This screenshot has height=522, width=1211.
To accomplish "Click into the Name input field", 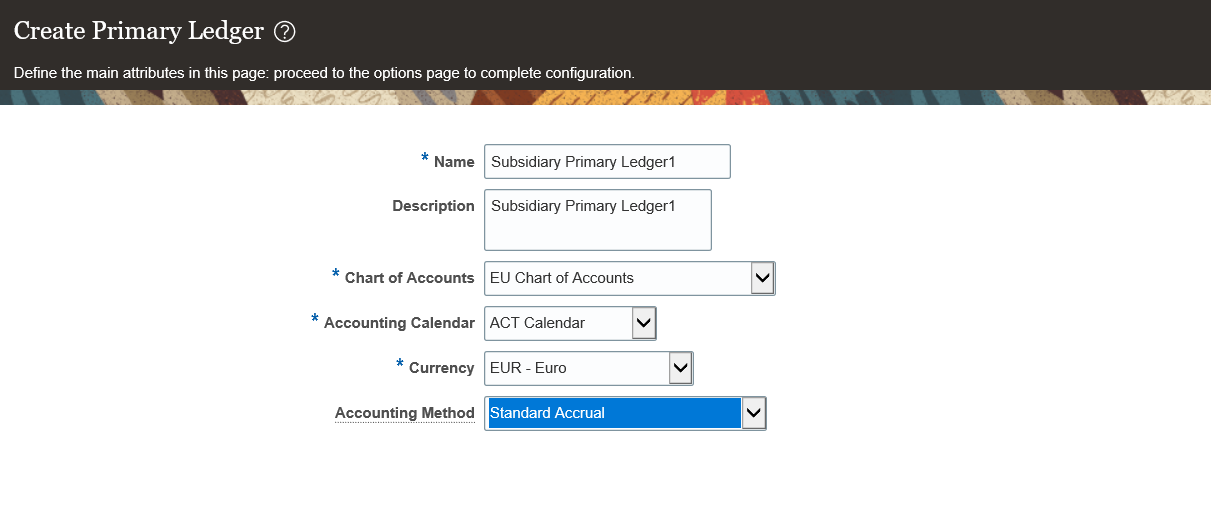I will (606, 162).
